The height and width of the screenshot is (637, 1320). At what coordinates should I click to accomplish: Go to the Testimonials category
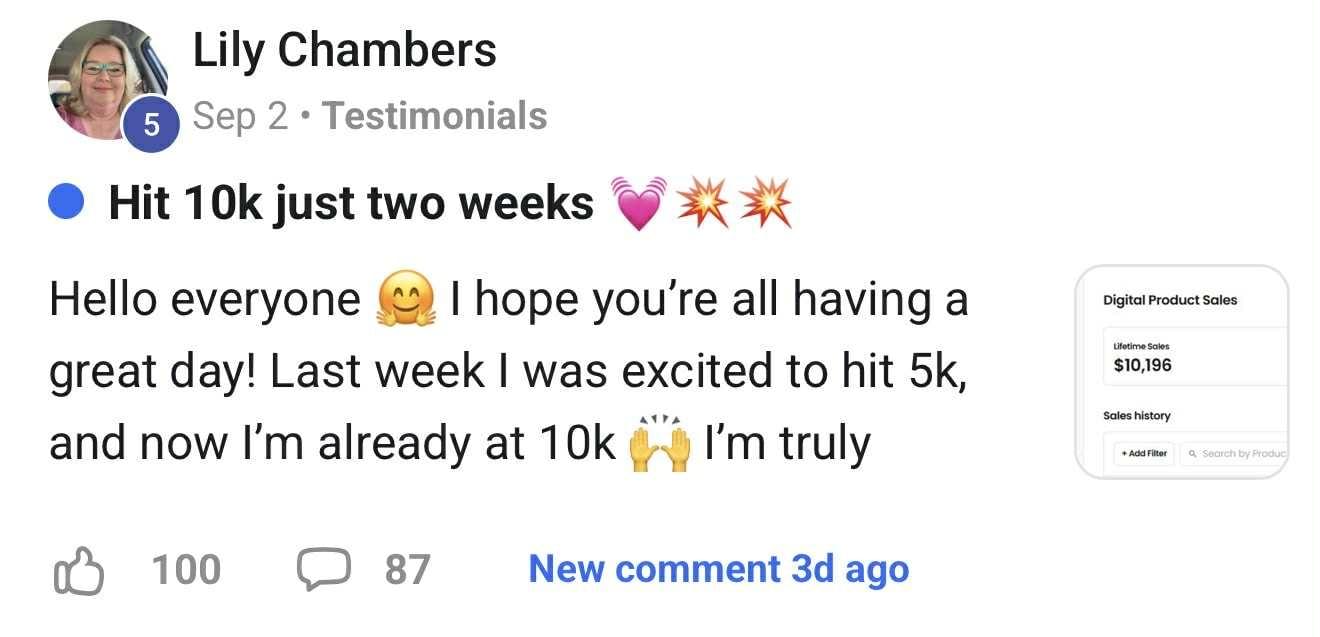434,116
